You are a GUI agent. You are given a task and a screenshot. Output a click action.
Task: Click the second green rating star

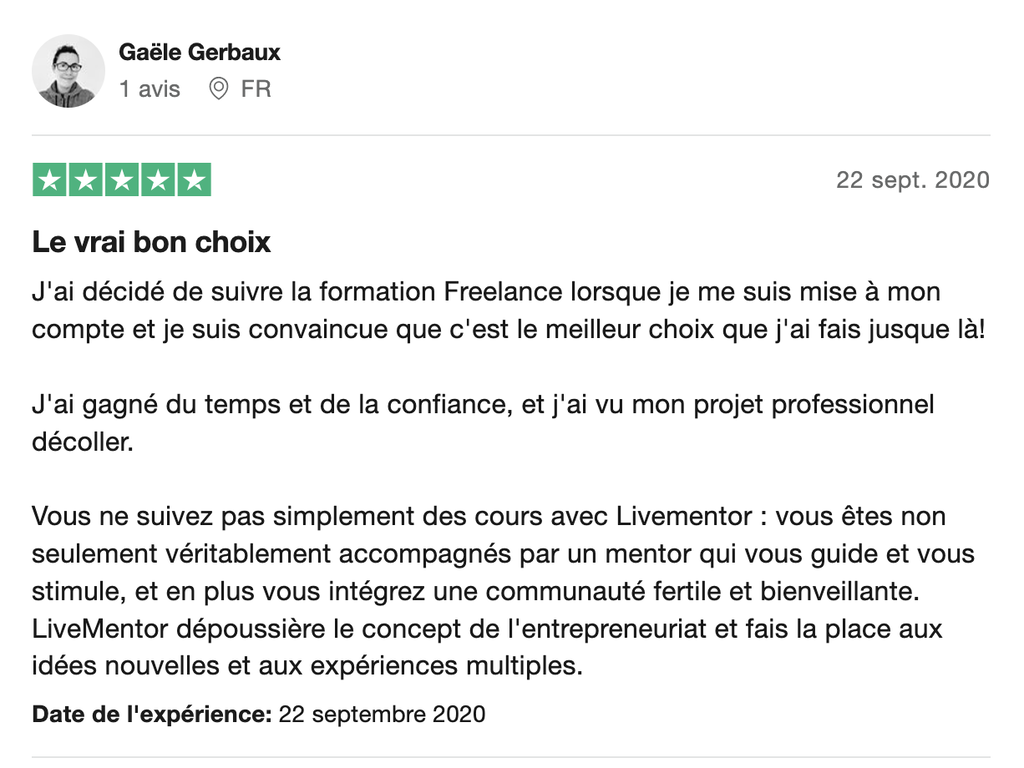point(85,180)
